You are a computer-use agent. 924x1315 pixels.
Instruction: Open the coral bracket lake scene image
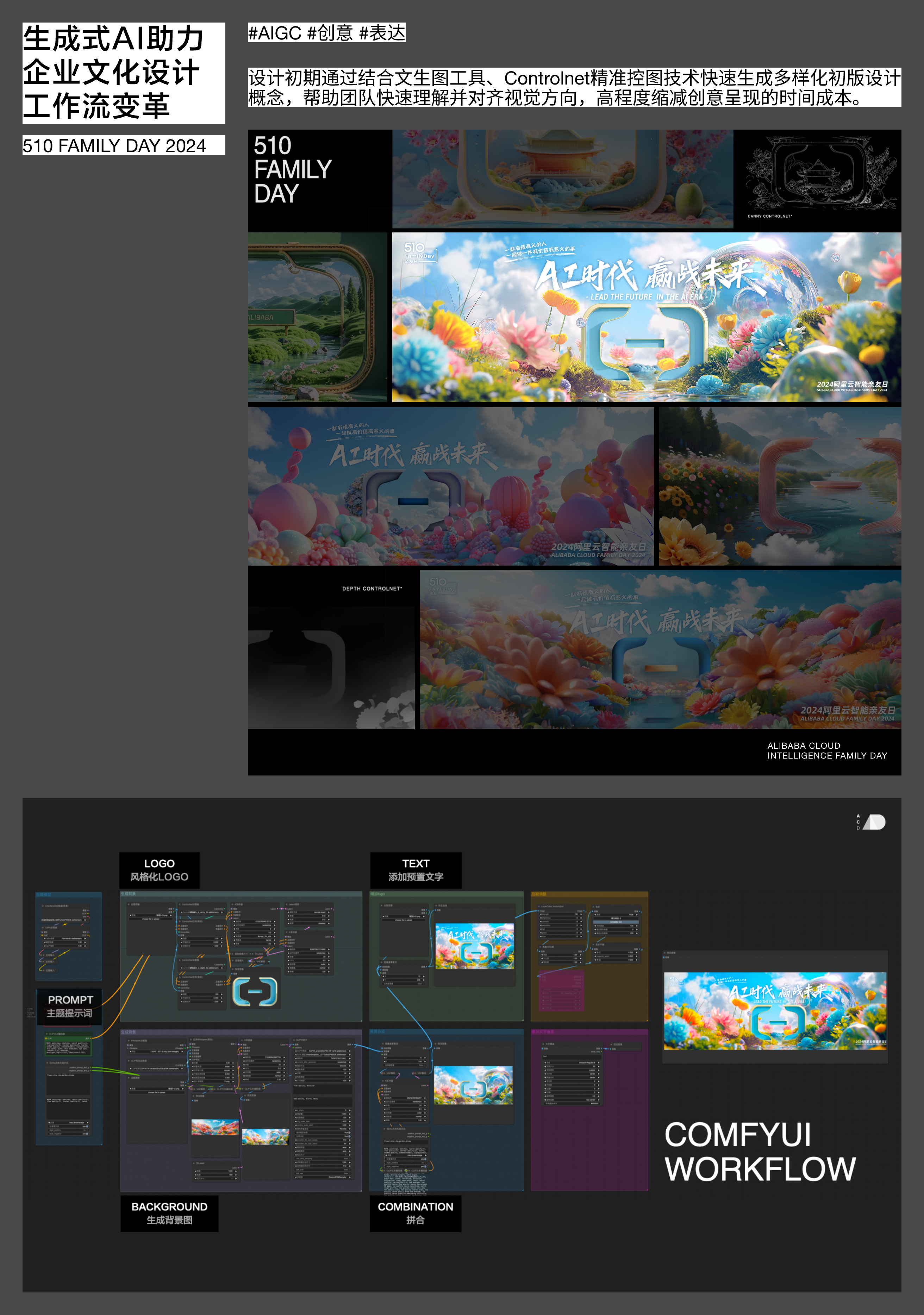(x=780, y=486)
